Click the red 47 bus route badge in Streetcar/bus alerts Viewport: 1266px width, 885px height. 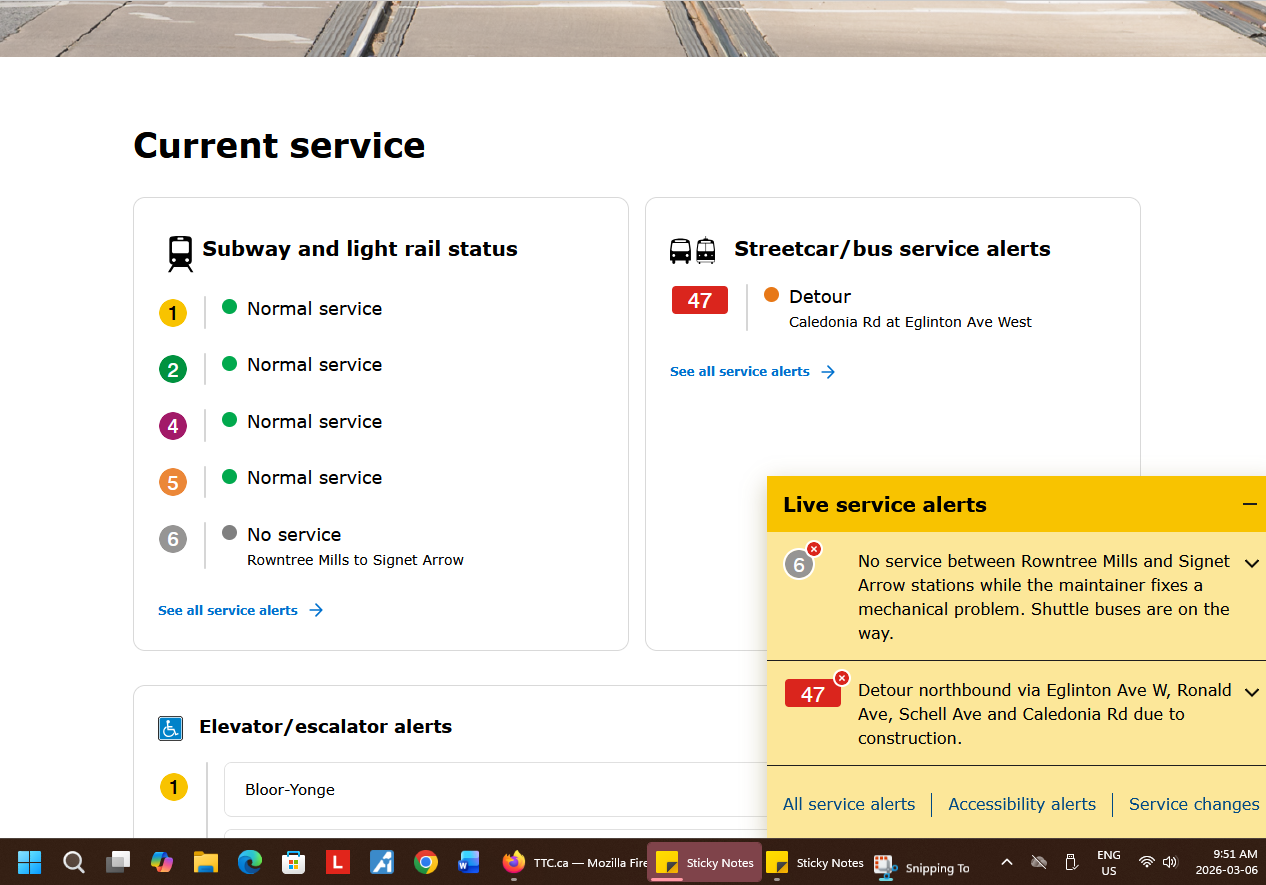tap(699, 300)
